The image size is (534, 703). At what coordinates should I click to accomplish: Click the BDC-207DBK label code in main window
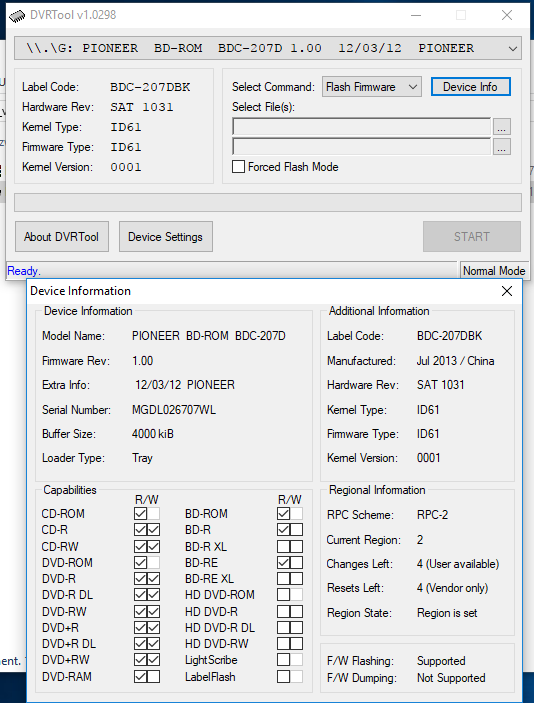click(x=150, y=87)
